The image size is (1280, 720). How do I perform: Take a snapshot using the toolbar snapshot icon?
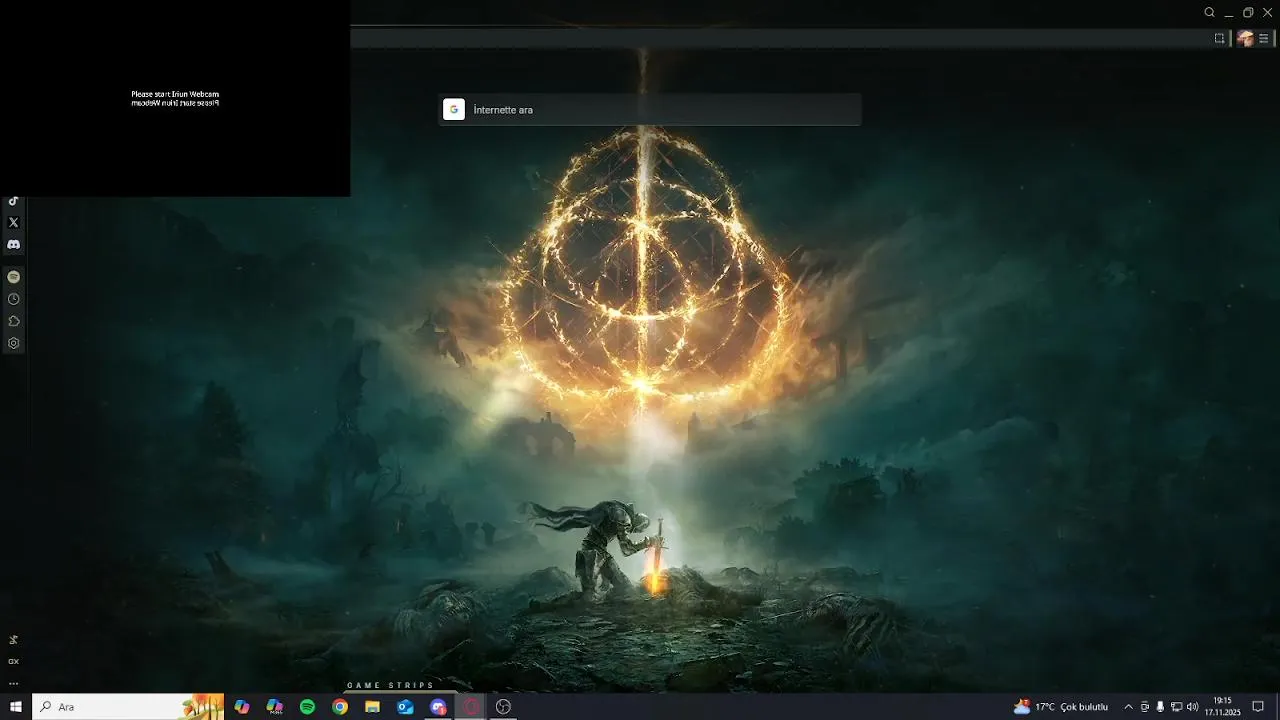click(1219, 38)
